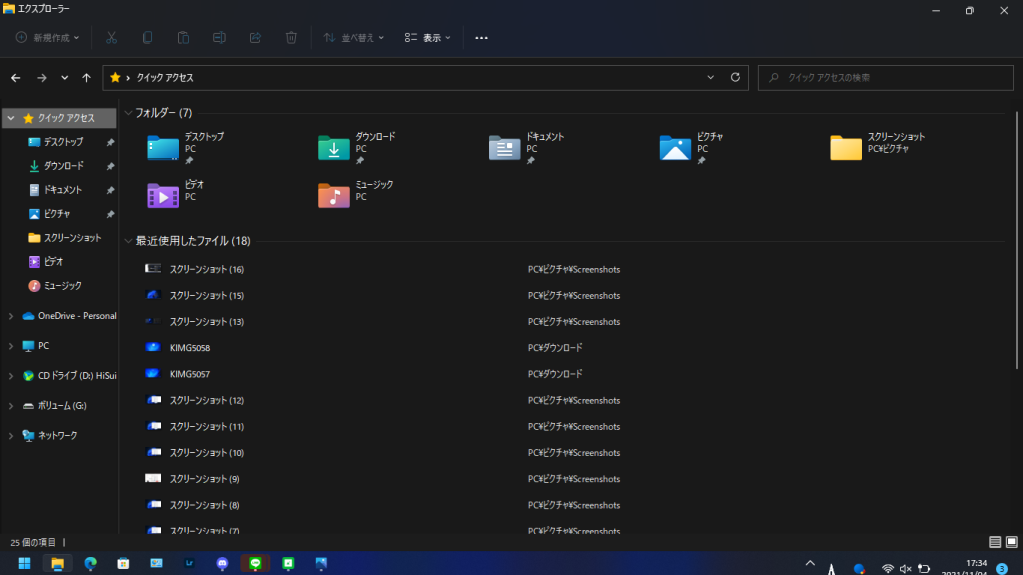
Task: Go up one level with the up arrow
Action: tap(87, 78)
